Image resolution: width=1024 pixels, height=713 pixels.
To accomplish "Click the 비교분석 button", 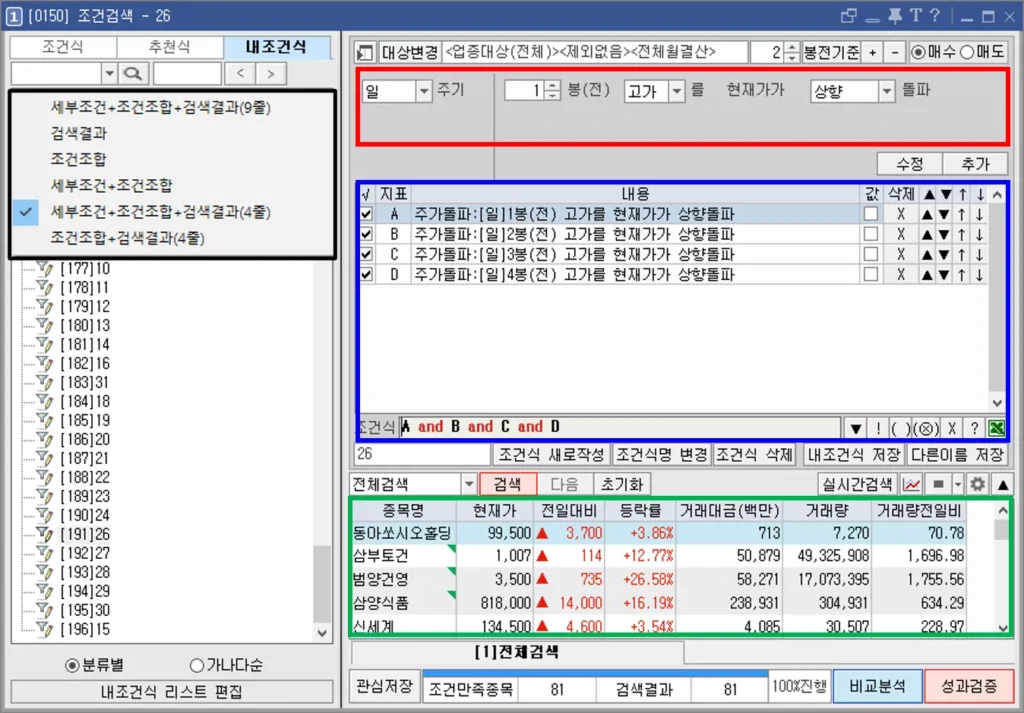I will click(878, 686).
